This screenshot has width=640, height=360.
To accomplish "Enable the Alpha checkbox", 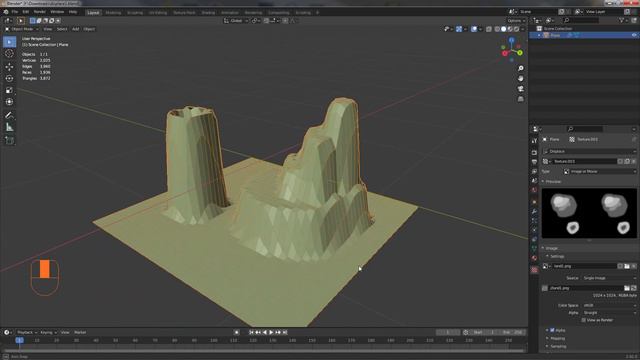I will 552,330.
